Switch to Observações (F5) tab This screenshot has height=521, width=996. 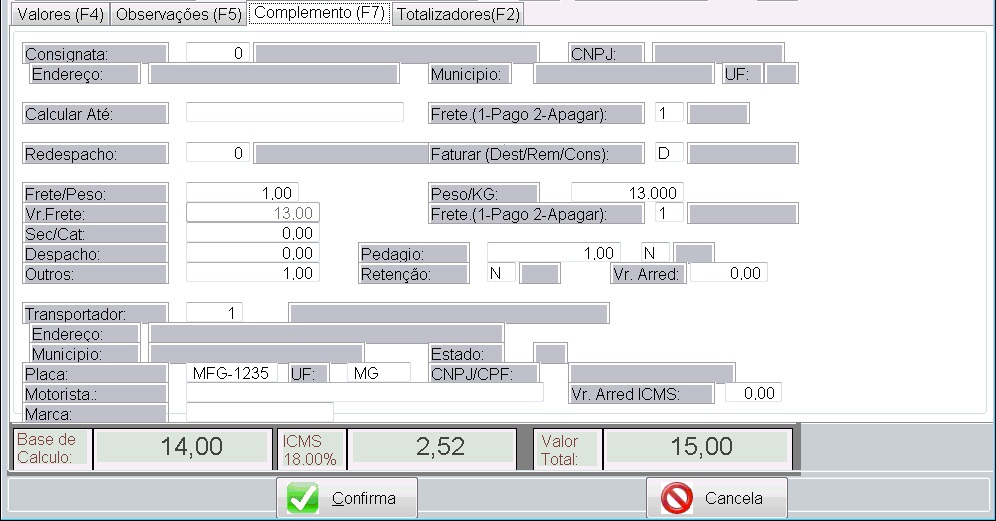177,15
